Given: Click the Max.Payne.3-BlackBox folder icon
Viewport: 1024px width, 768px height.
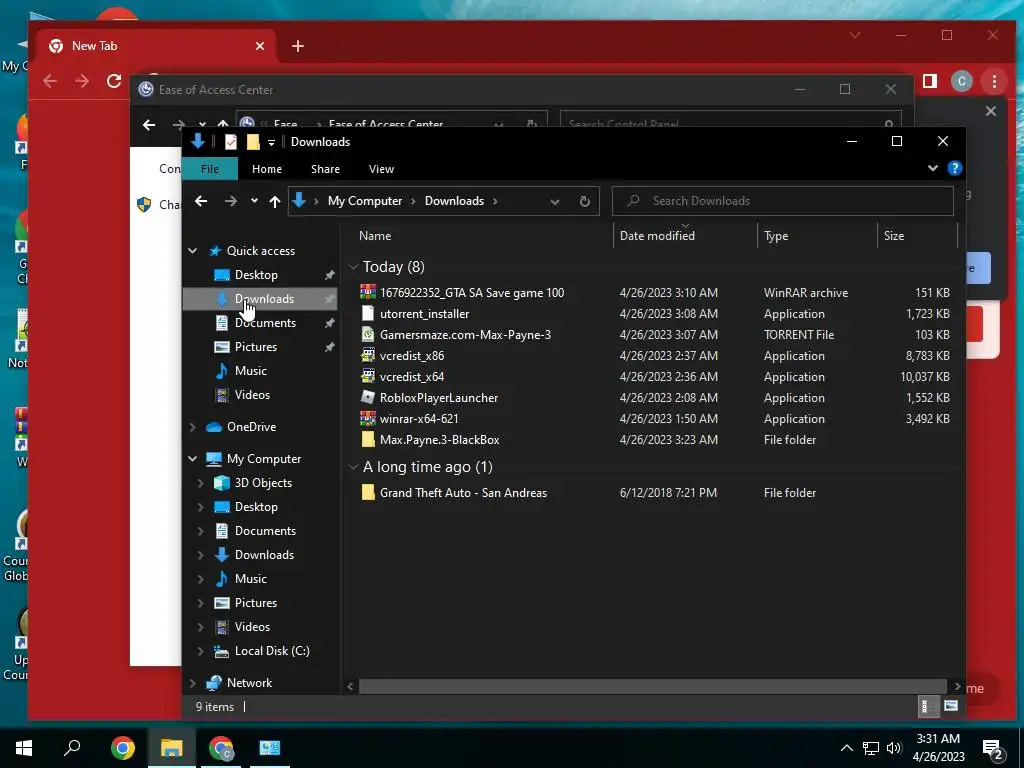Looking at the screenshot, I should point(368,440).
